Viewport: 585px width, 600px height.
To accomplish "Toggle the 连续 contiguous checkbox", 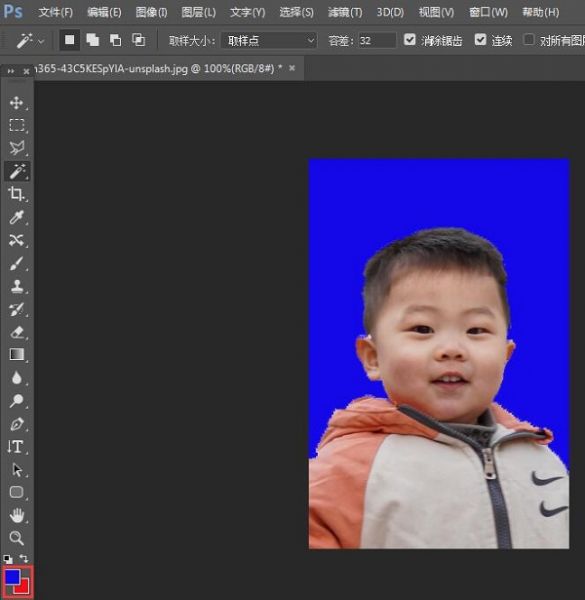I will coord(481,39).
